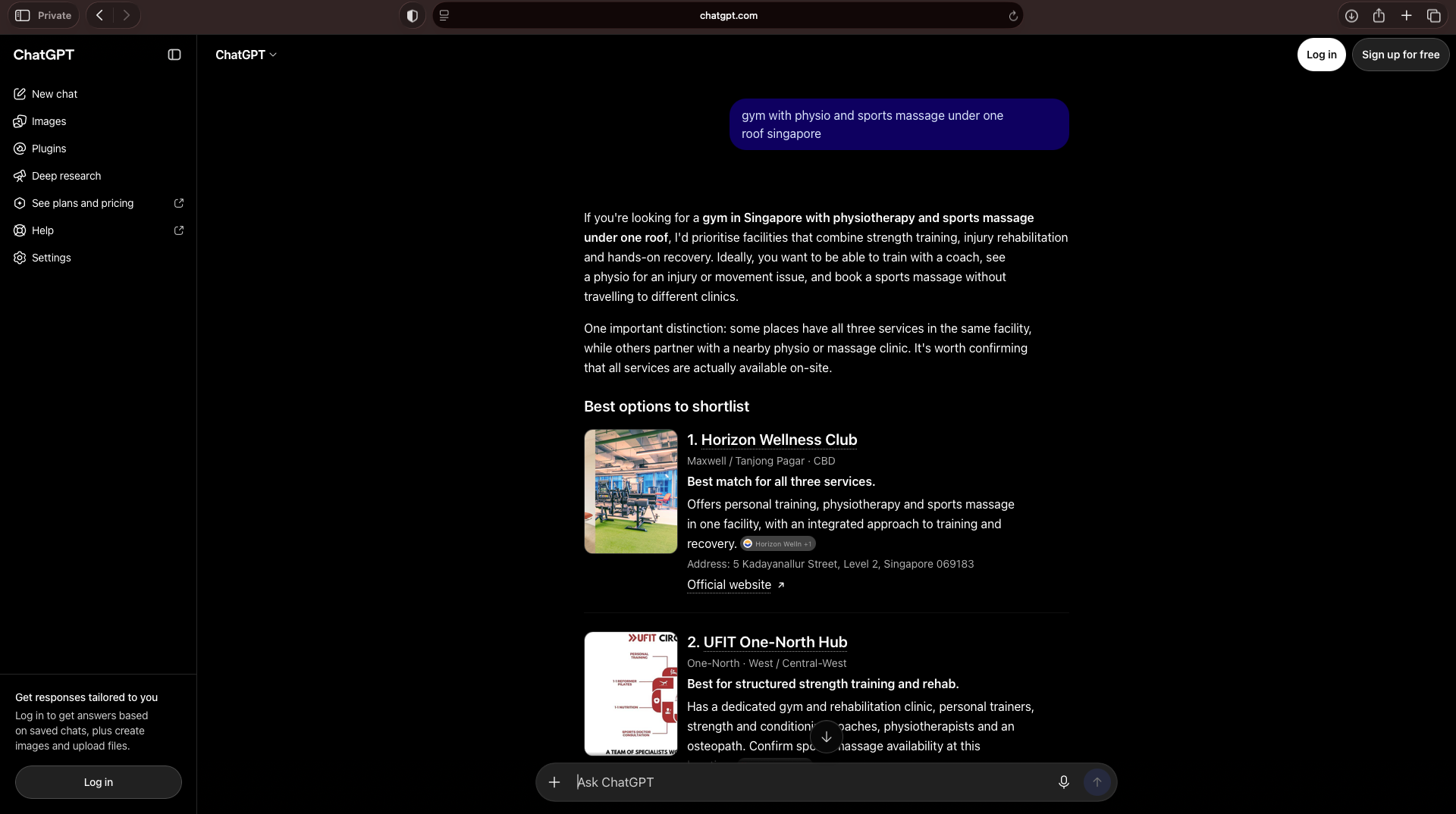
Task: Collapse the ChatGPT sidebar panel
Action: (x=174, y=55)
